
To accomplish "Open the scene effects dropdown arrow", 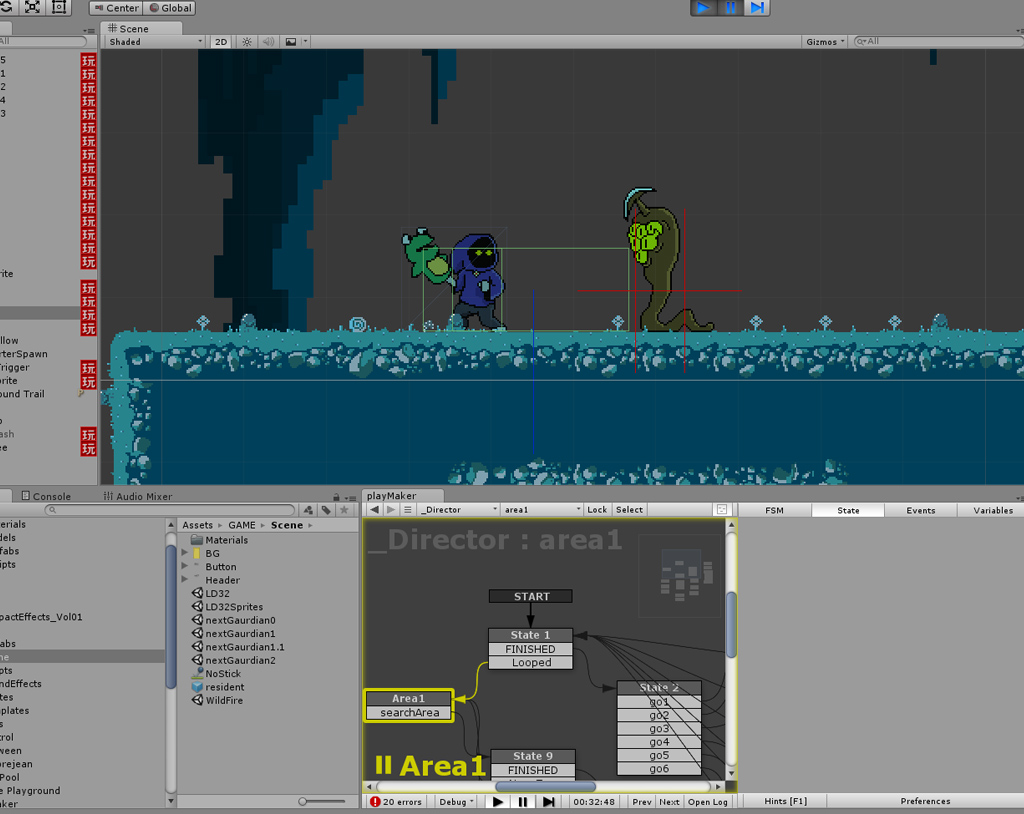I will pyautogui.click(x=305, y=42).
